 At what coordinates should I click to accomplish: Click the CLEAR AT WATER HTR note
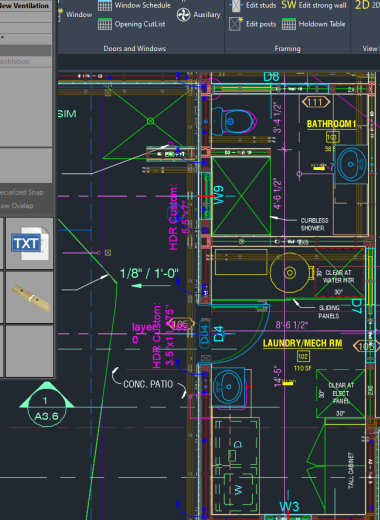coord(338,277)
